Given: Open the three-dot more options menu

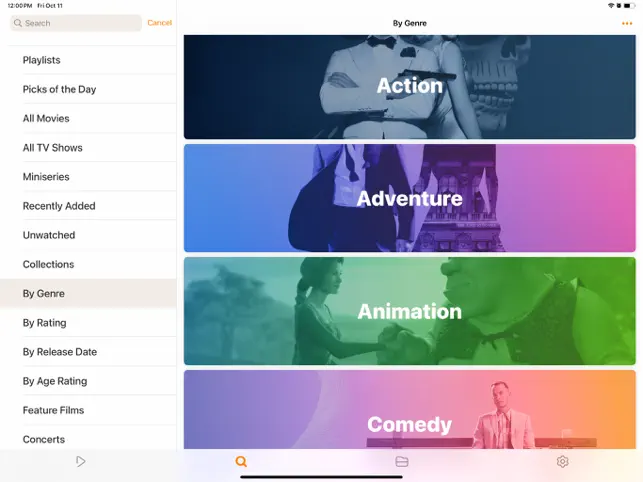Looking at the screenshot, I should (627, 23).
